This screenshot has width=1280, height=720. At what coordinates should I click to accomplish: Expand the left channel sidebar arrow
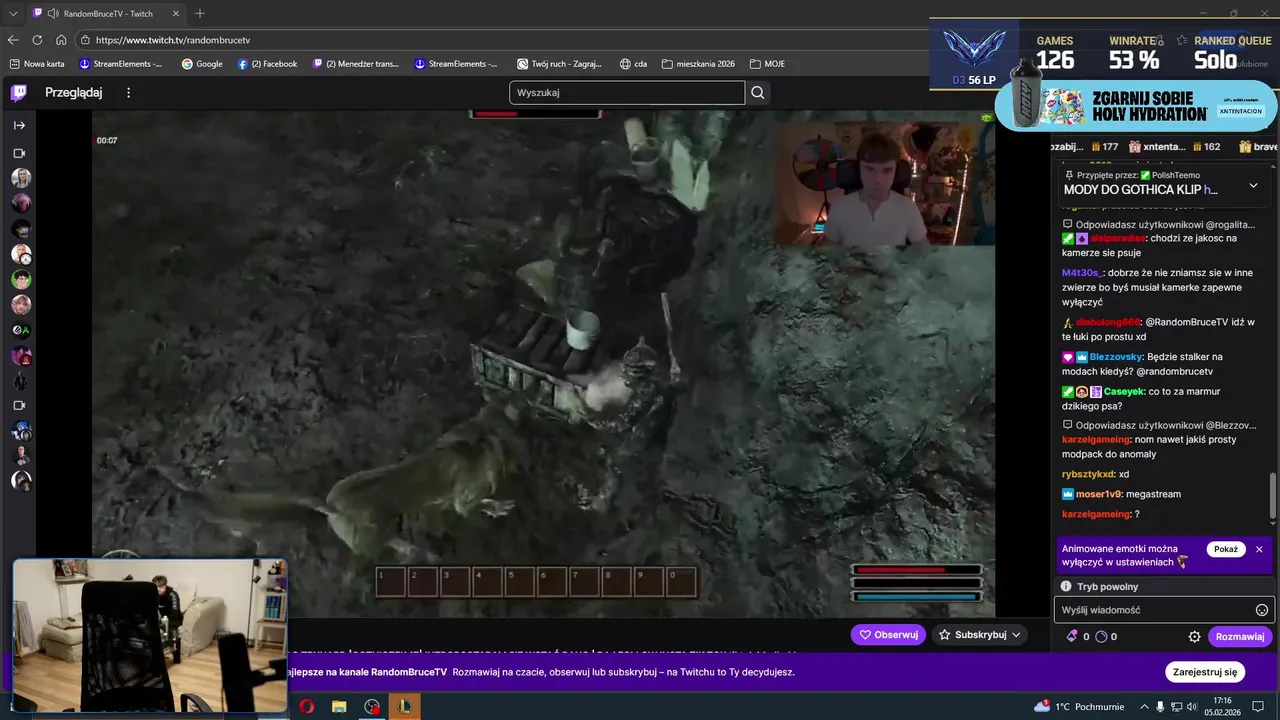point(19,125)
